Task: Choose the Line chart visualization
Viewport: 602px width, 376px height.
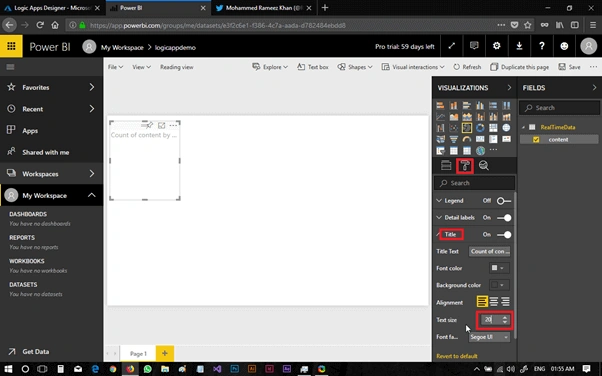Action: pyautogui.click(x=440, y=116)
